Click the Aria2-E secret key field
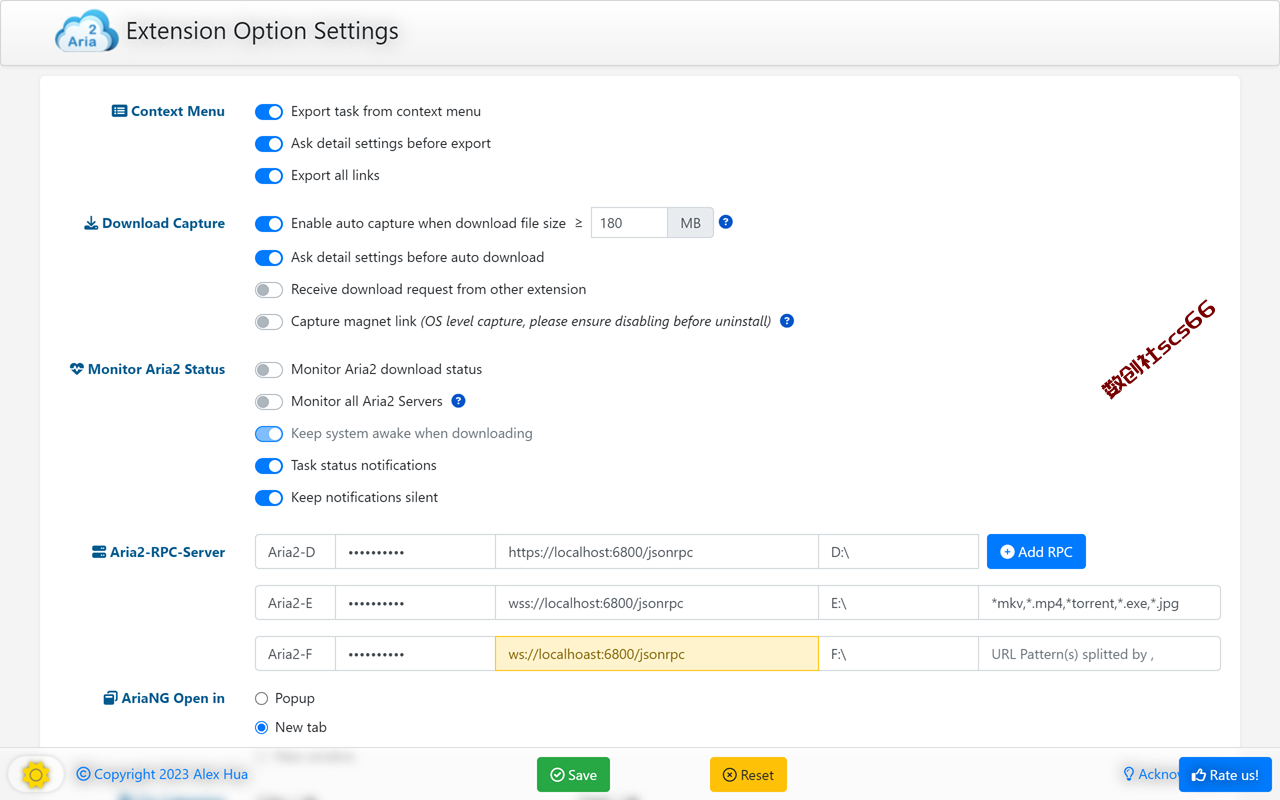This screenshot has height=800, width=1280. tap(415, 603)
